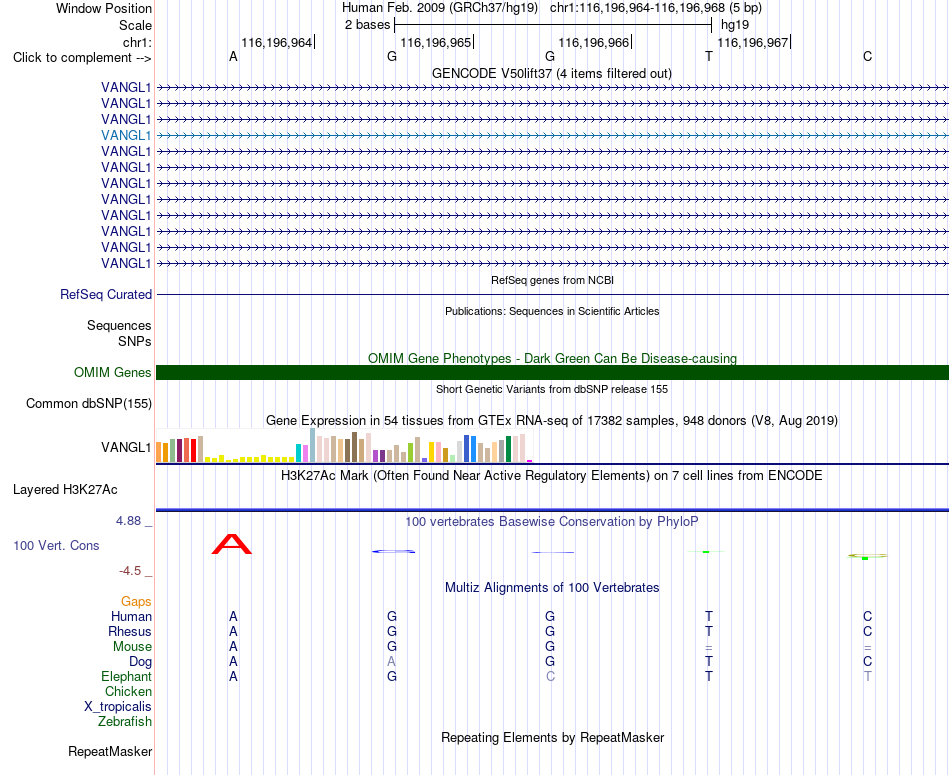
Task: Open 'Short Genetic Variants from dbSNP release 155'
Action: [x=552, y=389]
